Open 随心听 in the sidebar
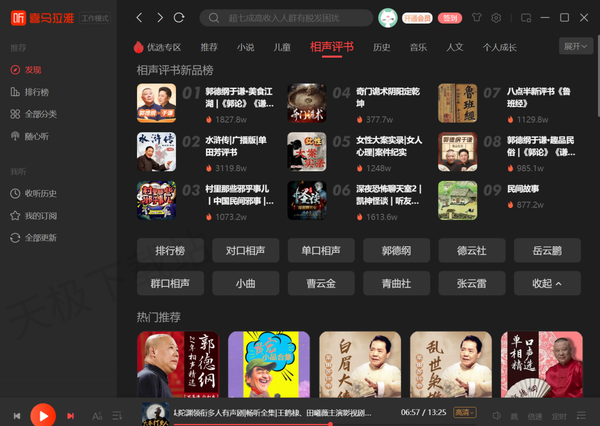This screenshot has width=600, height=426. [29, 136]
